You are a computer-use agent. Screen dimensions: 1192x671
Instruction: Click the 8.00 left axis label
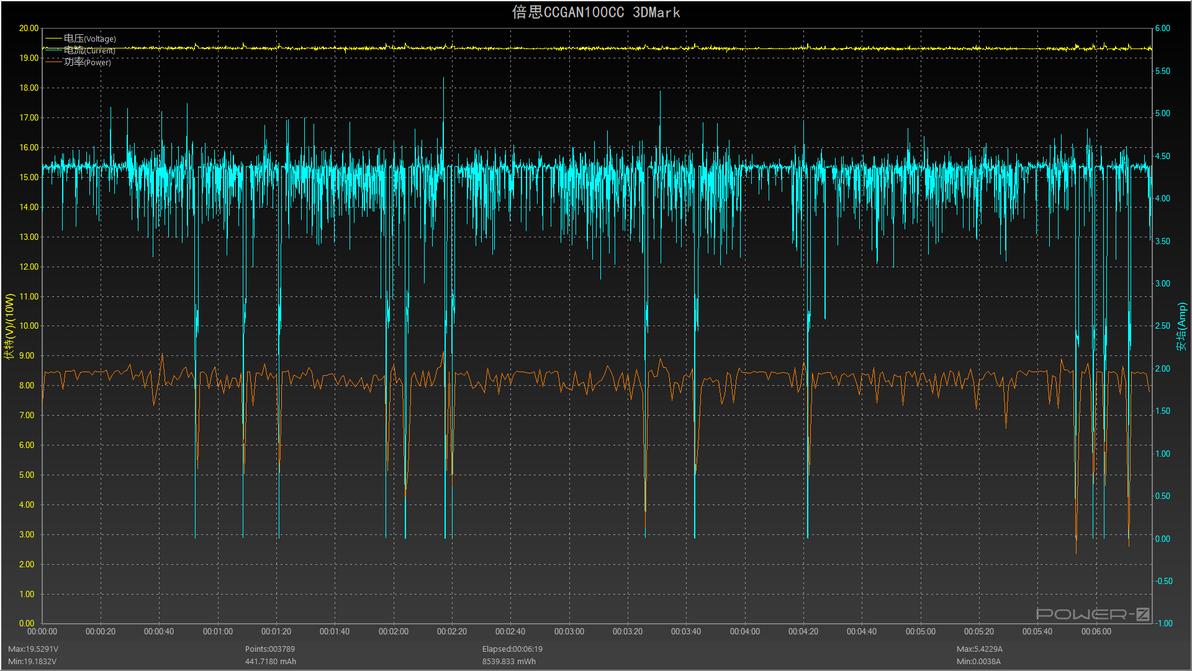point(27,386)
